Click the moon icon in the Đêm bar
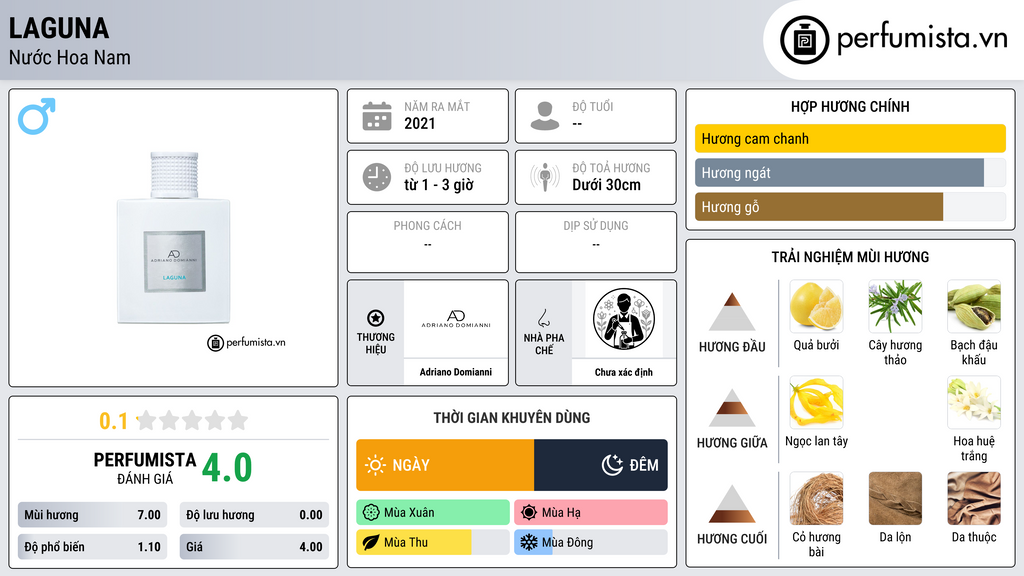Viewport: 1024px width, 576px height. pyautogui.click(x=612, y=465)
